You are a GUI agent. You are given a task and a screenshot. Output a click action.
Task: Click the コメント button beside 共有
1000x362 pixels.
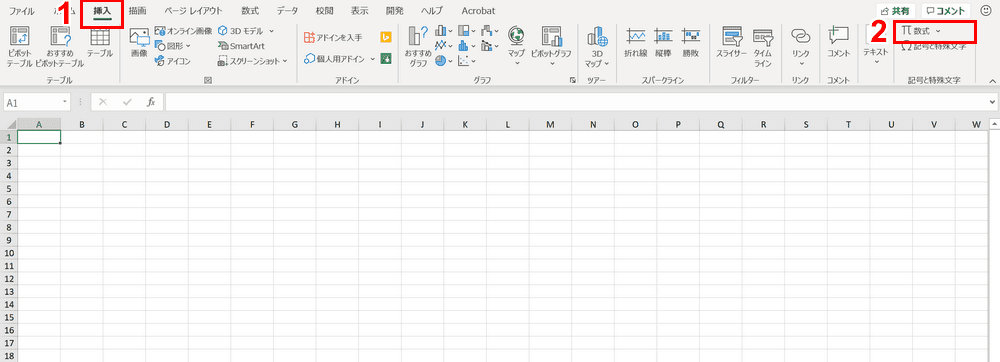pos(946,11)
